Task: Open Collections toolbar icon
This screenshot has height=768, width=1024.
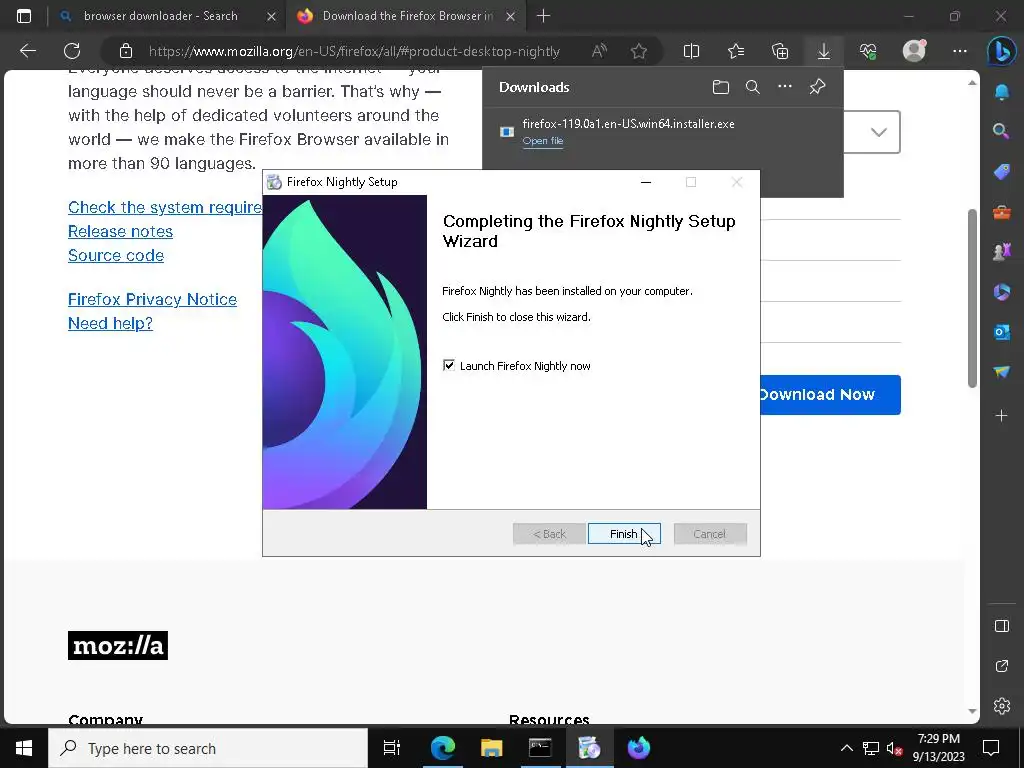Action: coord(780,51)
